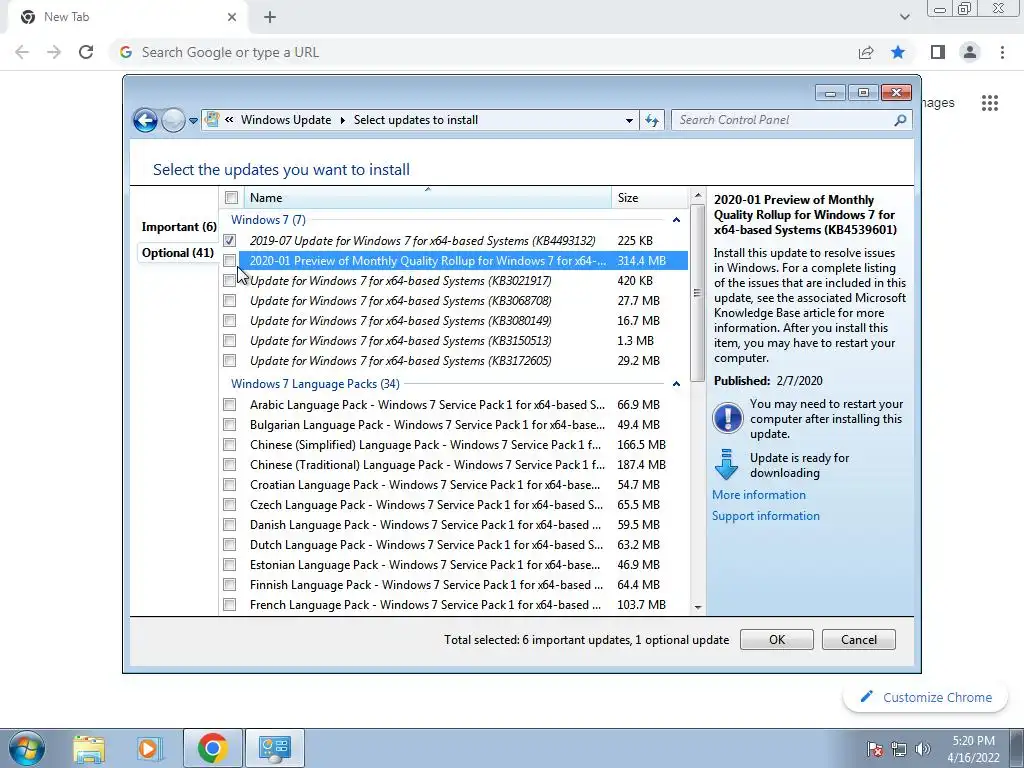This screenshot has width=1024, height=768.
Task: Open the Google apps grid in Chrome
Action: pos(989,103)
